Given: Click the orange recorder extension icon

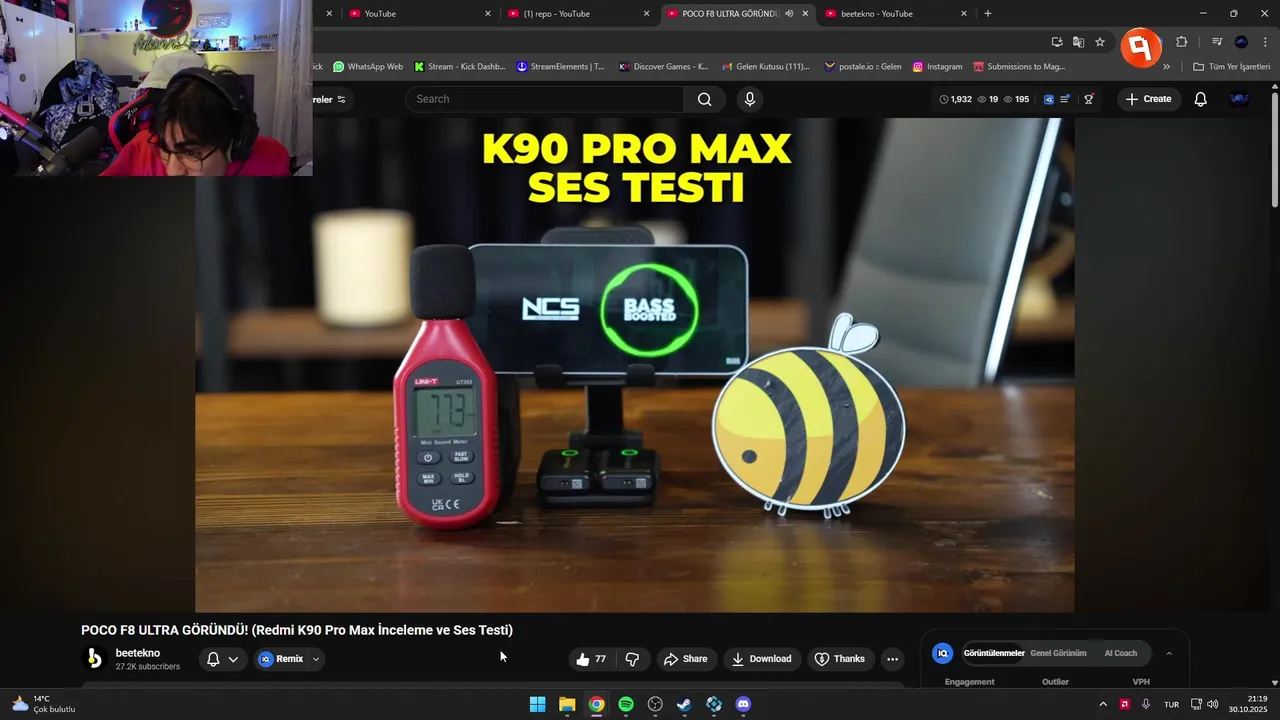Looking at the screenshot, I should 1140,46.
